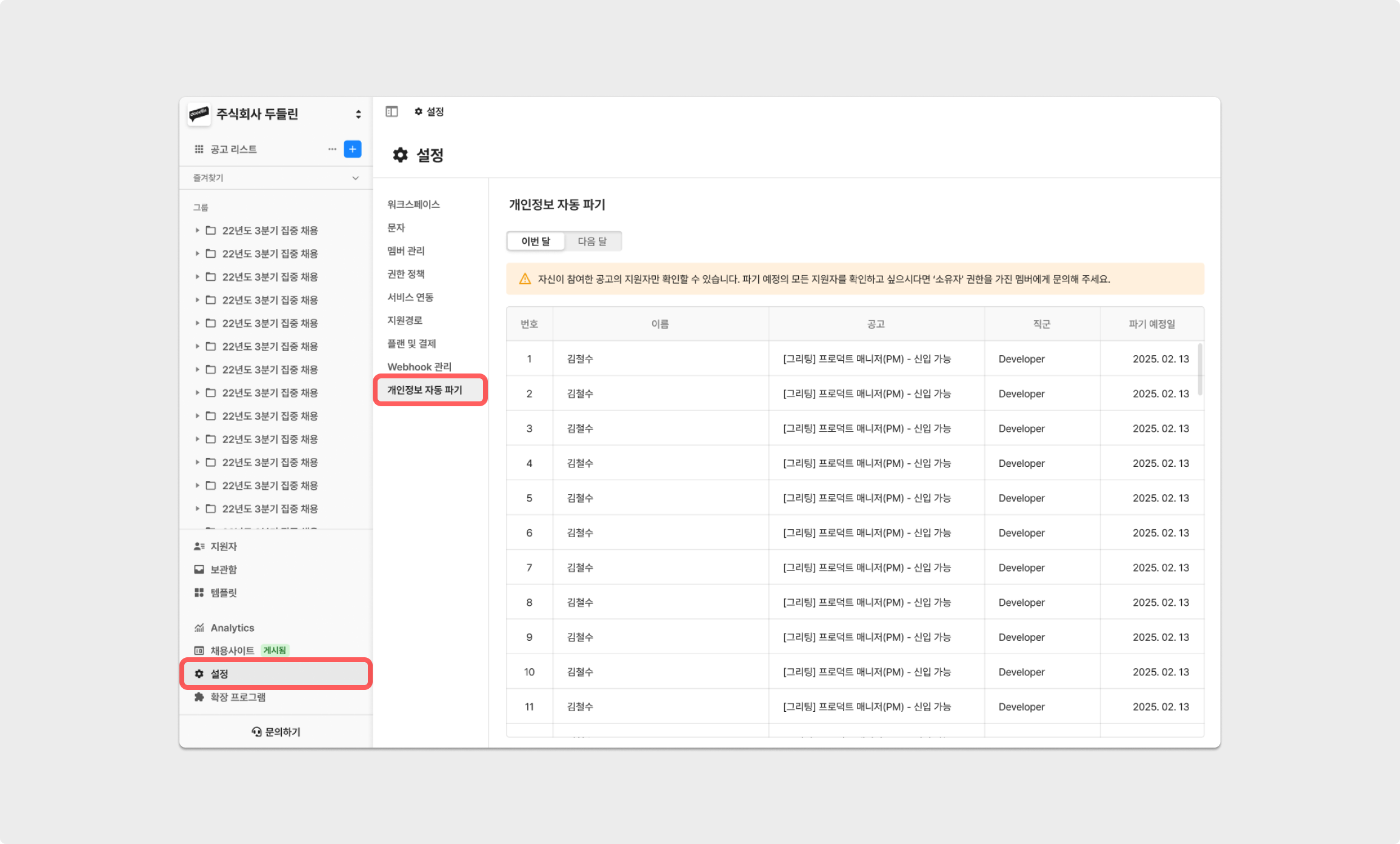Open 채용사이트 career site link
Screen dimensions: 1400x844
[232, 651]
